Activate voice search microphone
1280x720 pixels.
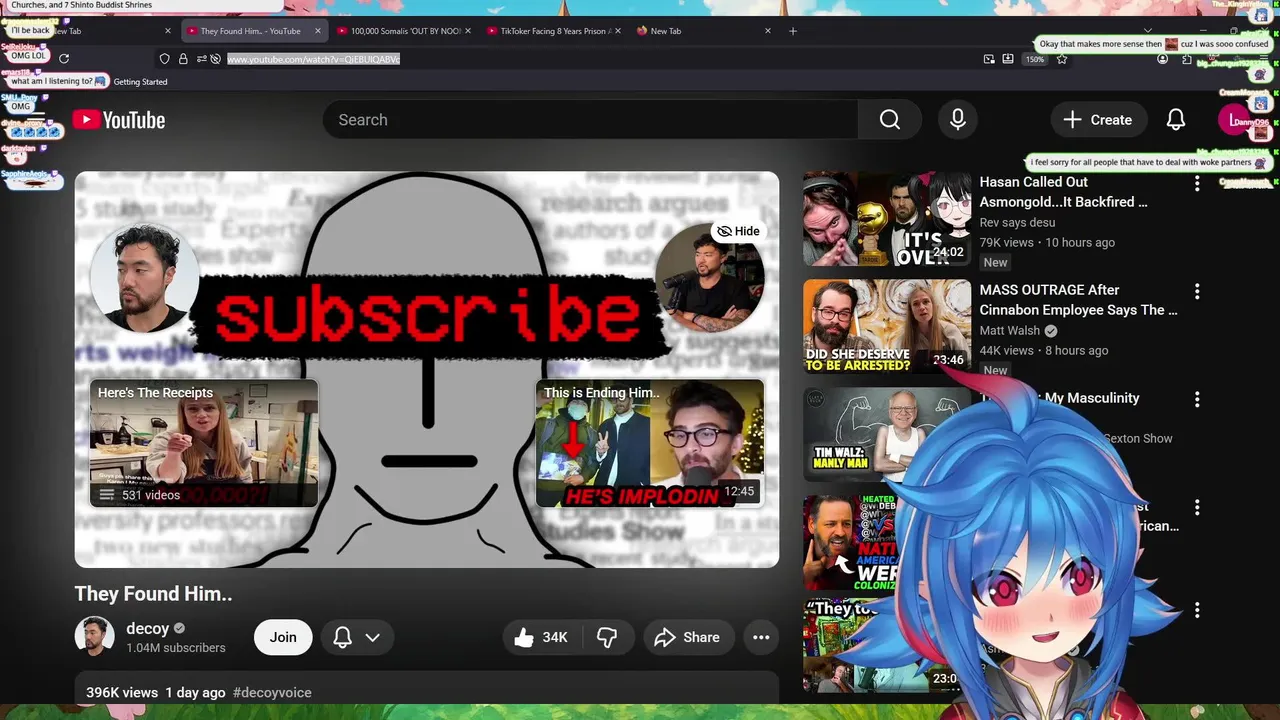(x=958, y=120)
